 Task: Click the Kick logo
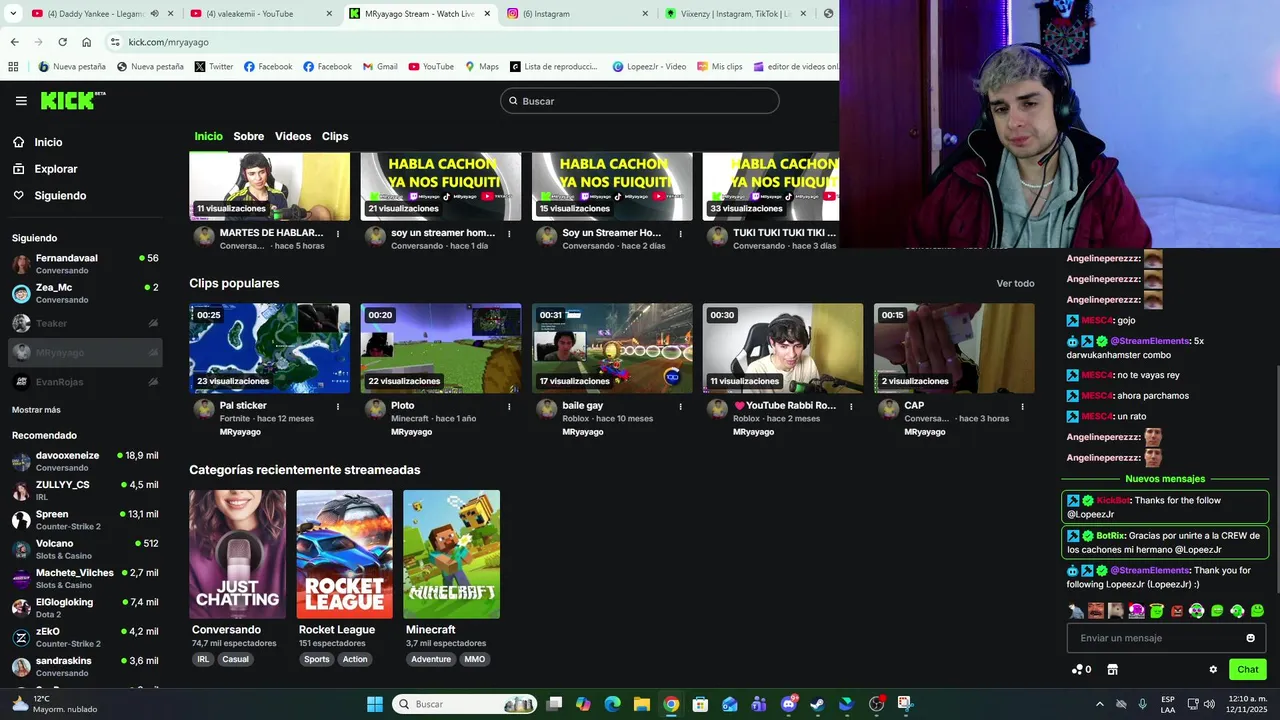point(72,100)
